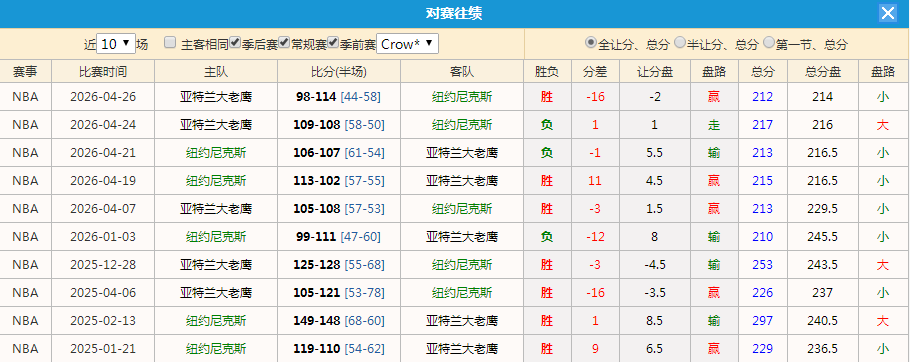This screenshot has width=910, height=362.
Task: Click point difference 11
Action: (x=595, y=180)
